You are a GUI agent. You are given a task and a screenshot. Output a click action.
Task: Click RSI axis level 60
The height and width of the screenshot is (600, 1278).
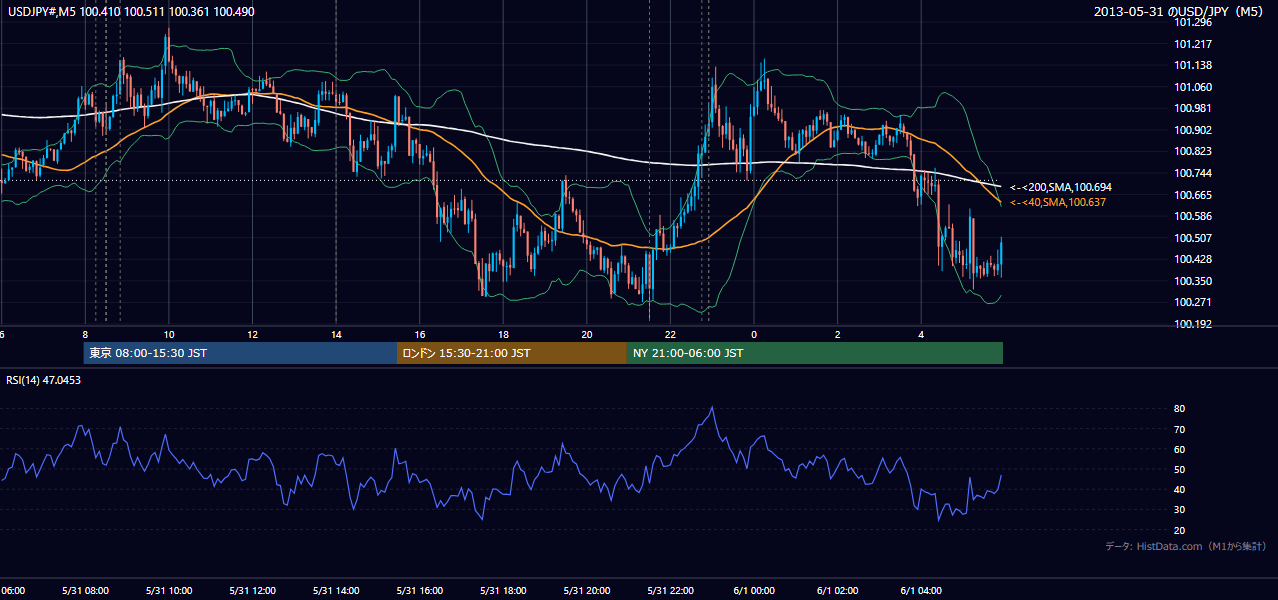pyautogui.click(x=1180, y=449)
